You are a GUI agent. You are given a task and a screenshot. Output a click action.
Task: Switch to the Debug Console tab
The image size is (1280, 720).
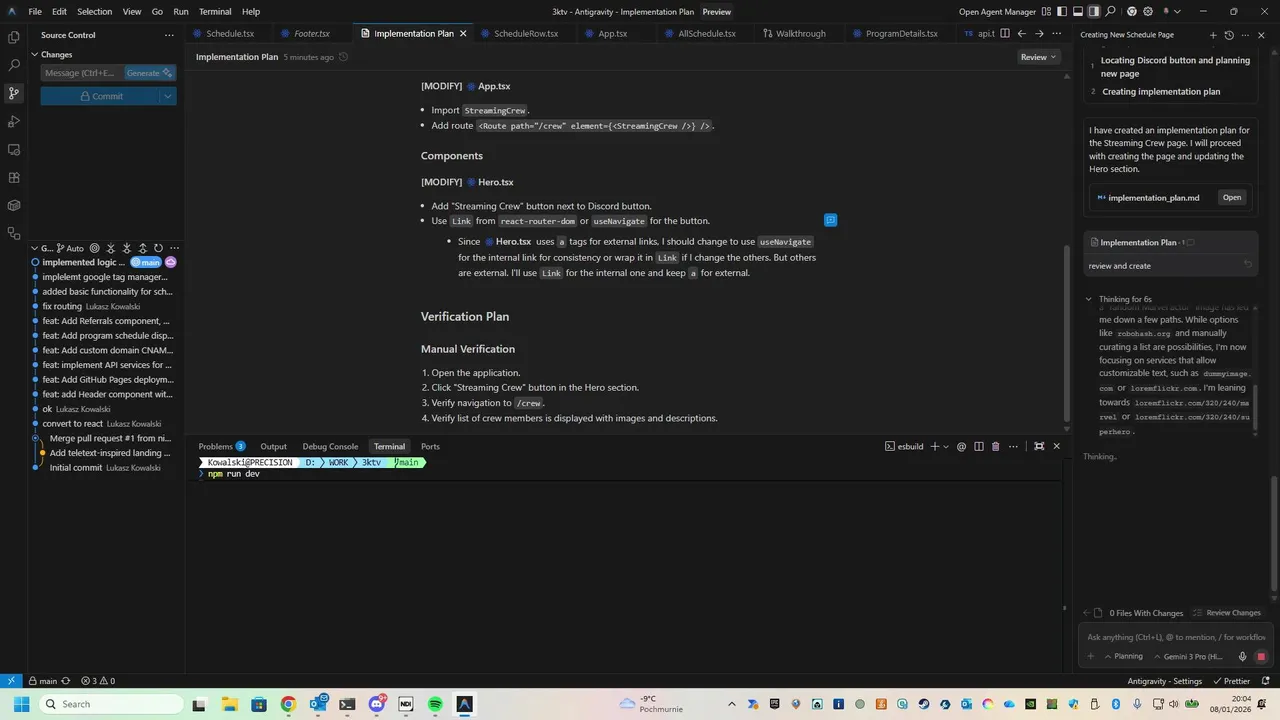click(x=330, y=446)
